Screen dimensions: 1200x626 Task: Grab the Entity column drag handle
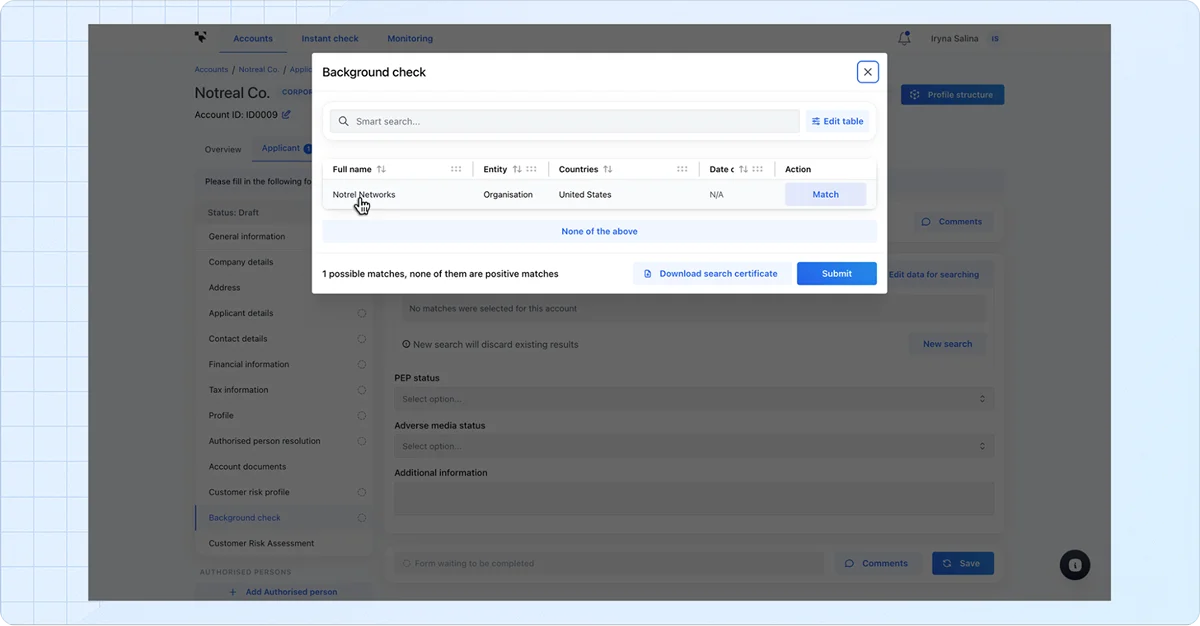pyautogui.click(x=531, y=169)
